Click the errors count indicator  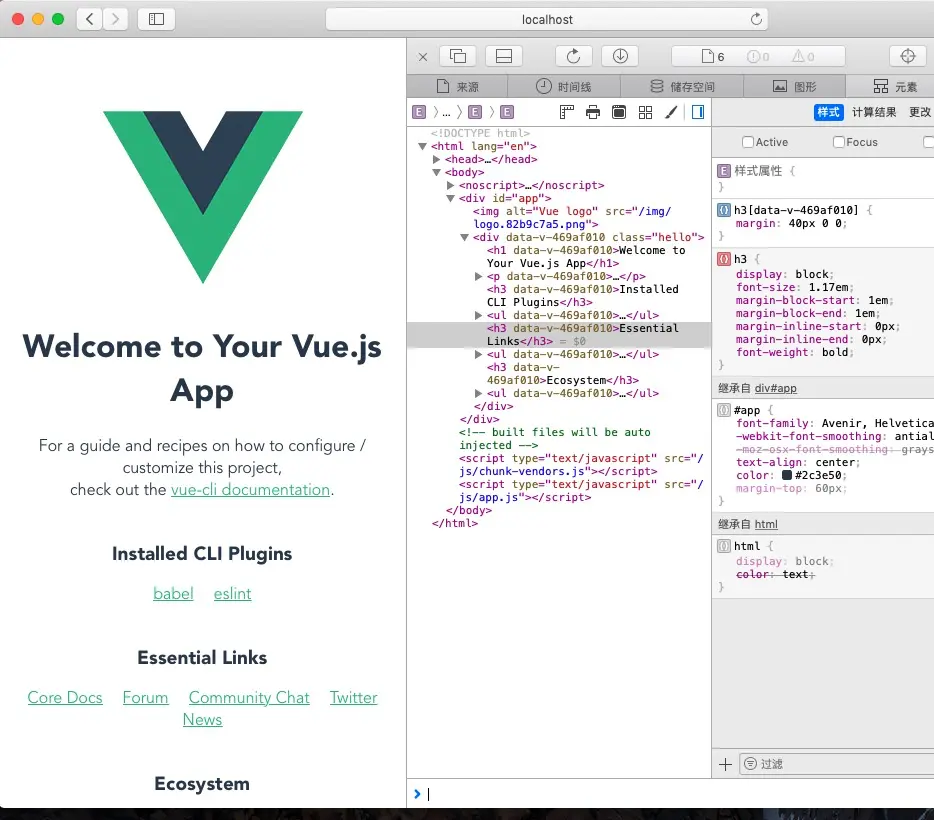pos(758,57)
